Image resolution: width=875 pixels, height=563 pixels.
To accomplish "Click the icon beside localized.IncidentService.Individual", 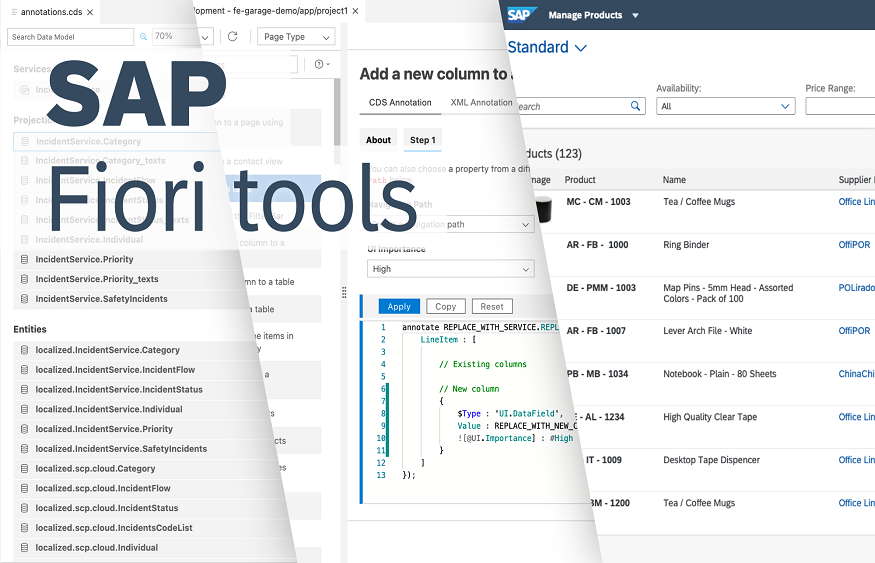I will click(25, 409).
